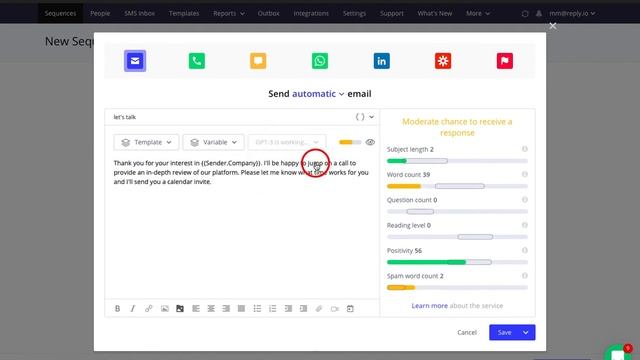The height and width of the screenshot is (360, 640).
Task: Expand the Reports menu
Action: click(x=229, y=13)
